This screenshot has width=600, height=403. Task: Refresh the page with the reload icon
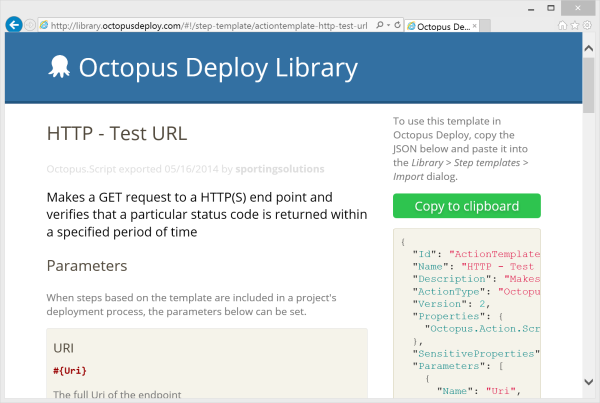399,24
